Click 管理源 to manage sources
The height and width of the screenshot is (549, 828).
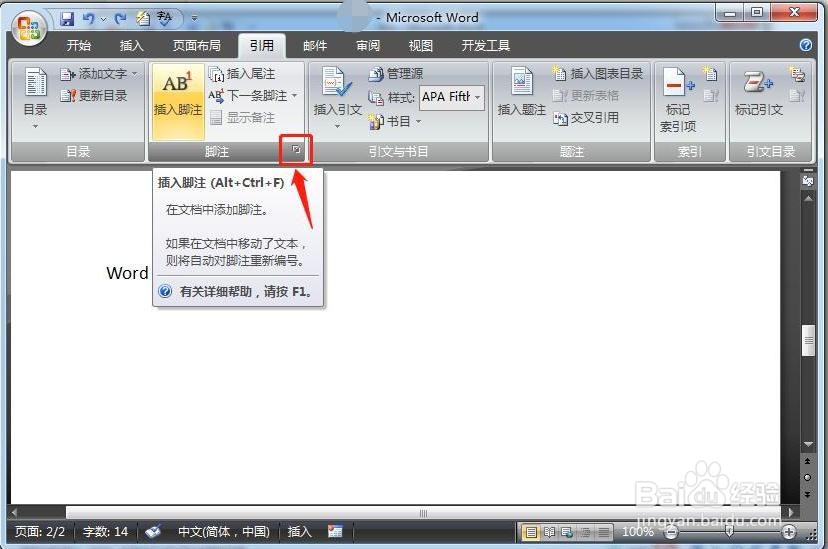pos(396,74)
